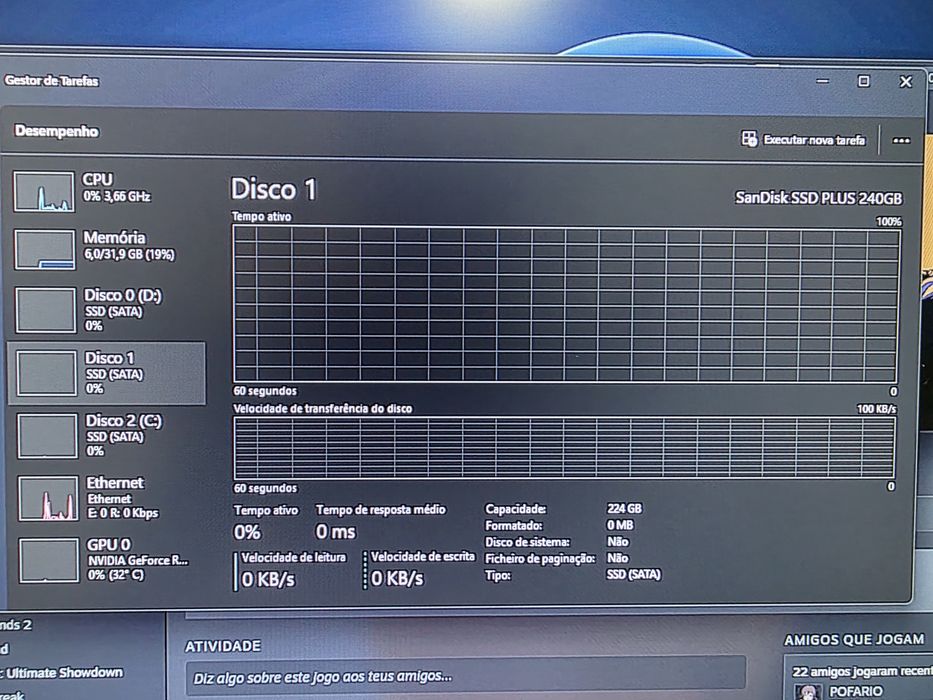Viewport: 933px width, 700px height.
Task: Maximize the Gestor de Tarefas window
Action: (863, 81)
